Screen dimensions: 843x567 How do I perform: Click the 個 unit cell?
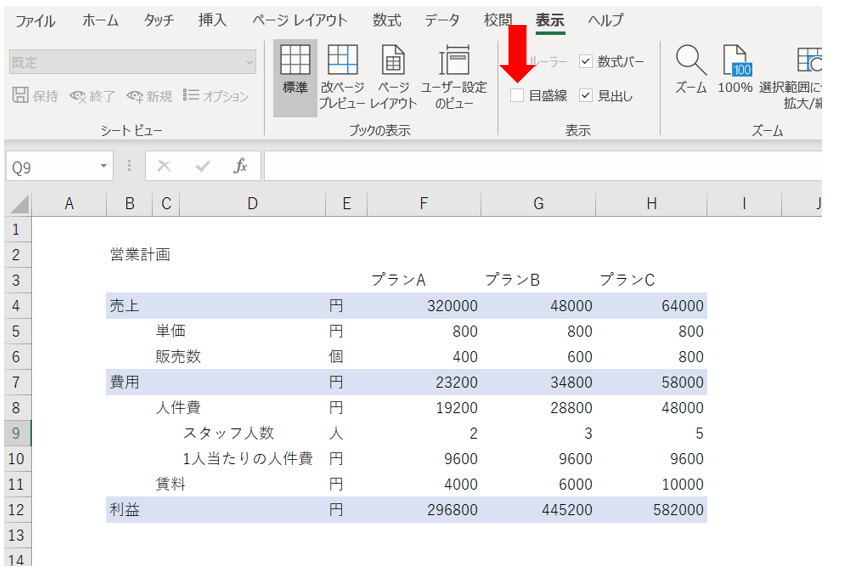click(336, 357)
